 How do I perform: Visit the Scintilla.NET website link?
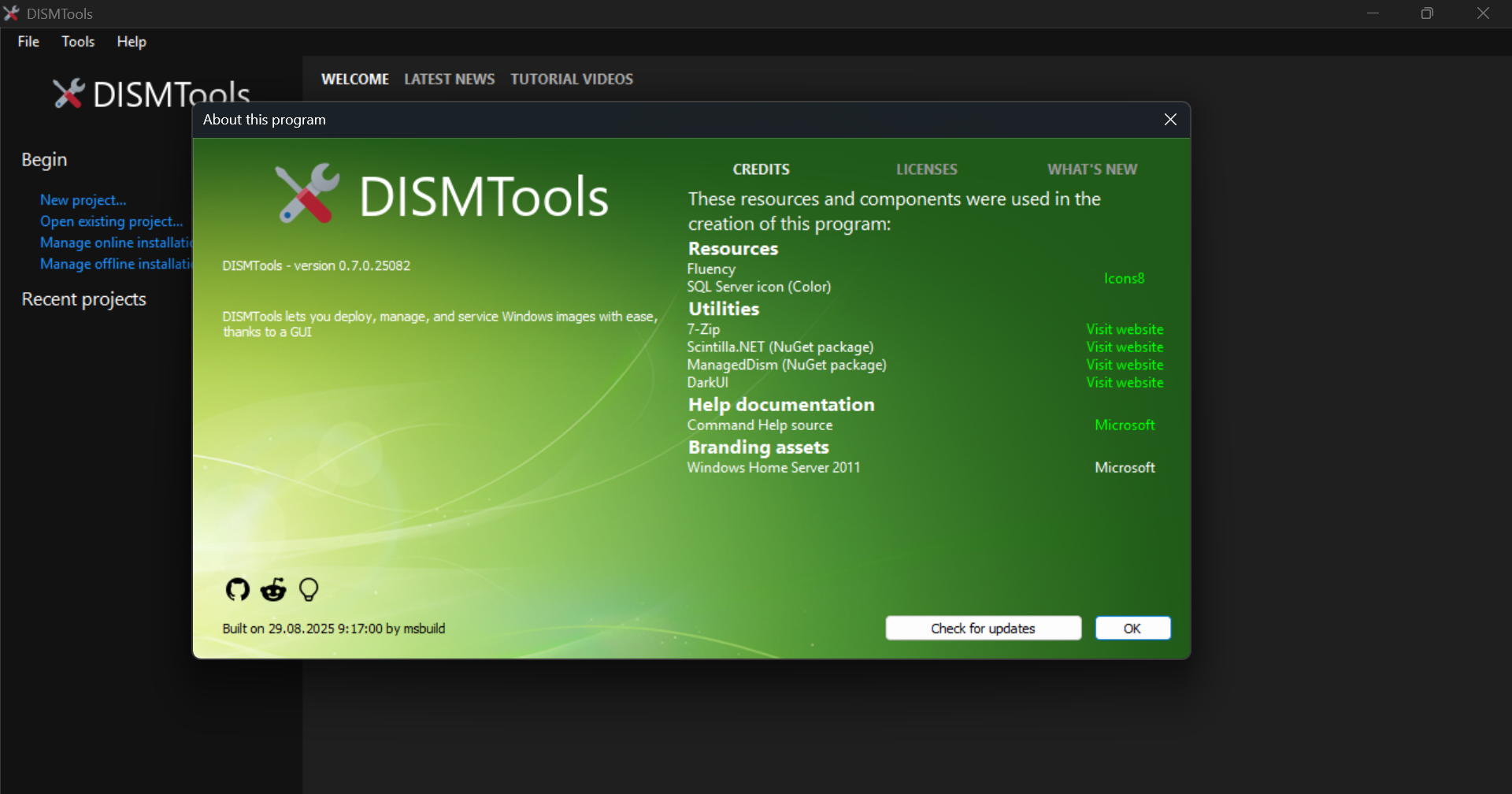click(x=1125, y=347)
